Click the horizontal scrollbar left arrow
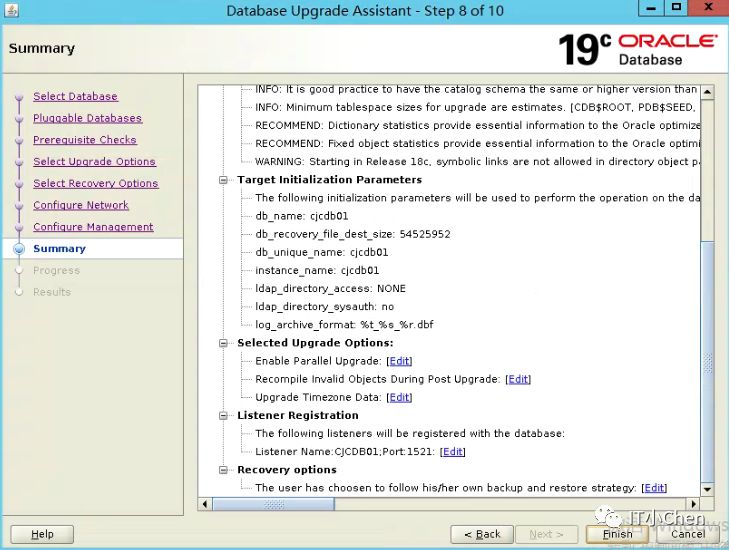The image size is (729, 550). point(205,504)
